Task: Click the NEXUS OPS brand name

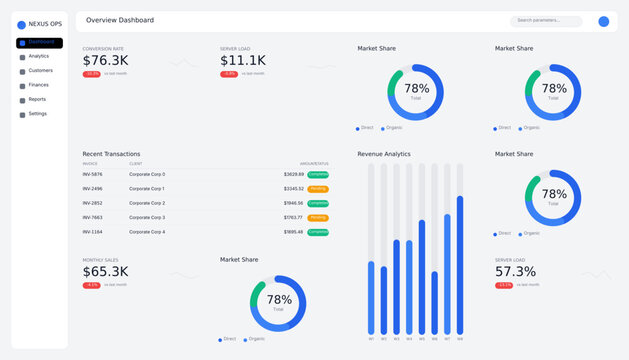Action: tap(45, 24)
